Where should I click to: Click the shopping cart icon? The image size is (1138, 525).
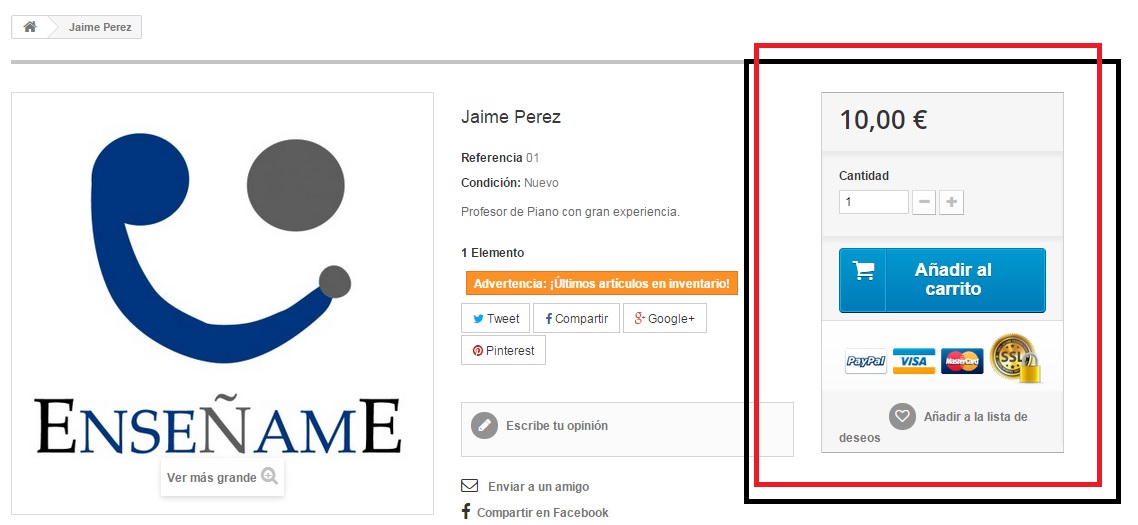(x=864, y=270)
